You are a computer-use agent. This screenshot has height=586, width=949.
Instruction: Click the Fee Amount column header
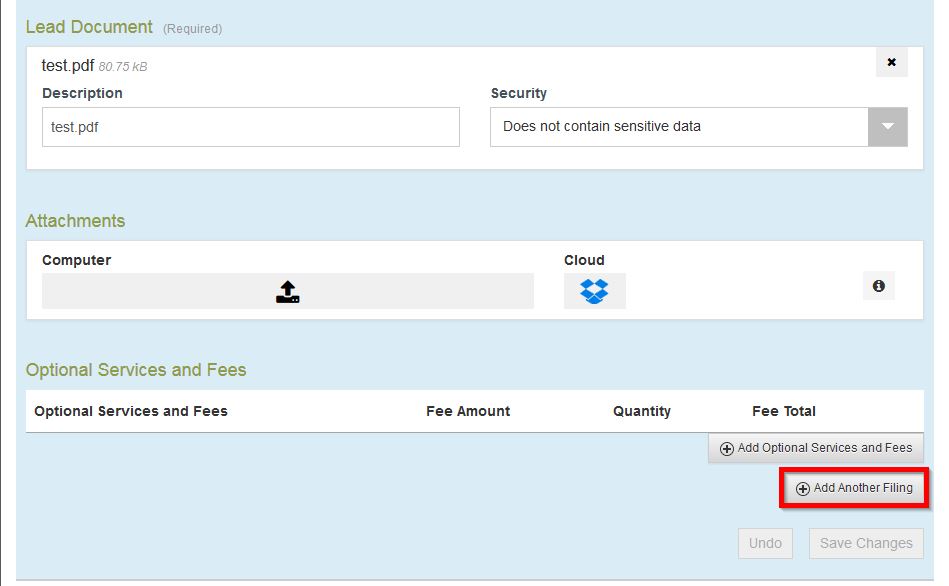tap(468, 411)
